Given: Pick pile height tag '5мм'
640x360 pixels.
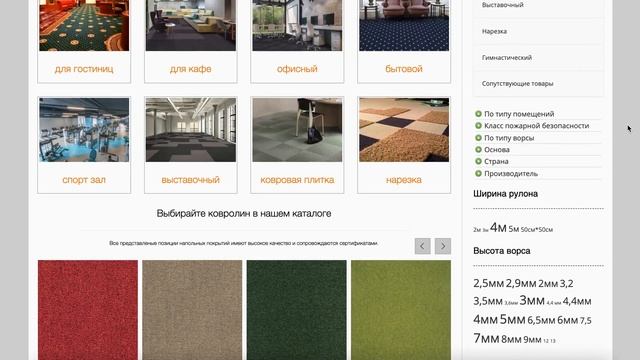Looking at the screenshot, I should (512, 319).
